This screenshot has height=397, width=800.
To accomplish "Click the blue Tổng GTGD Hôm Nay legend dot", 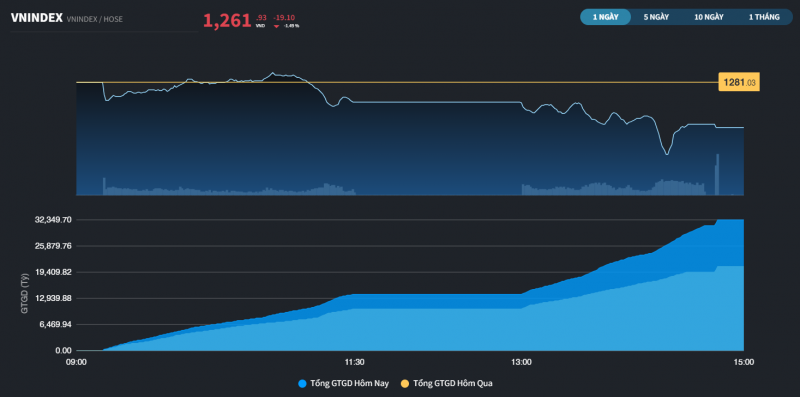I will 302,383.
